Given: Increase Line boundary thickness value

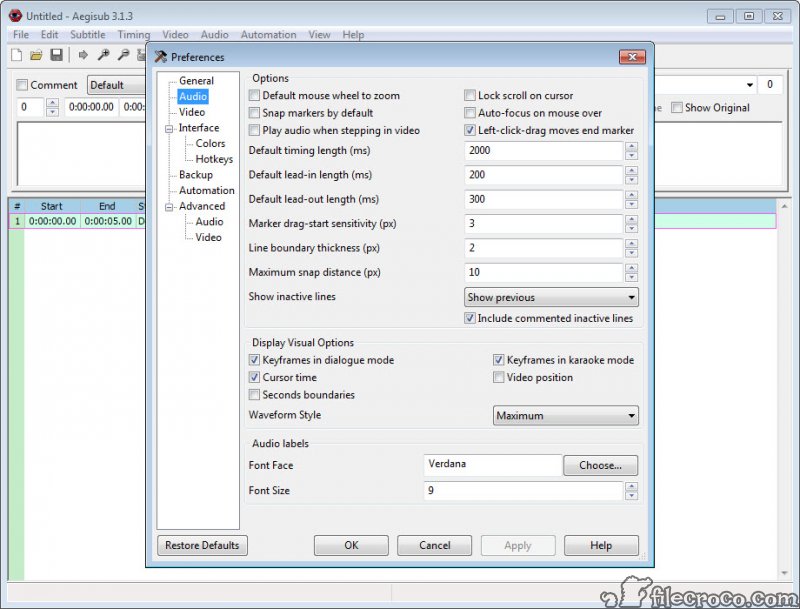Looking at the screenshot, I should 631,244.
